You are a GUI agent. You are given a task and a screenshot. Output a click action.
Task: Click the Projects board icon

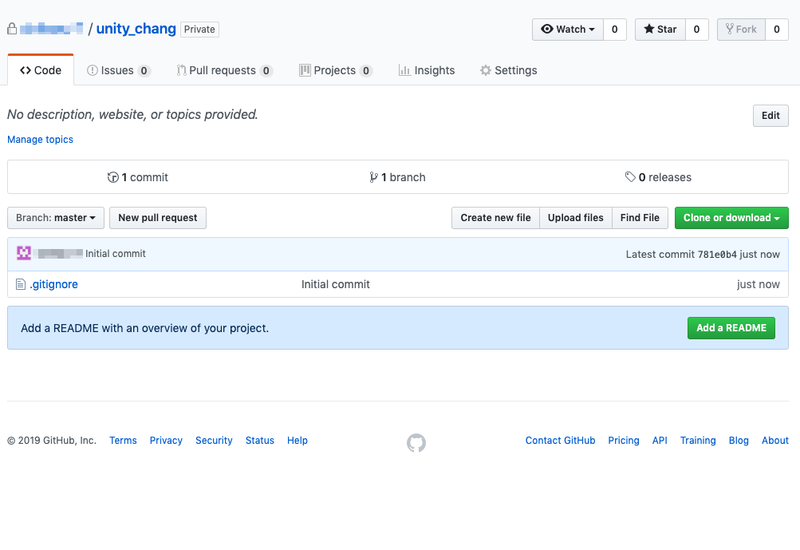coord(305,70)
